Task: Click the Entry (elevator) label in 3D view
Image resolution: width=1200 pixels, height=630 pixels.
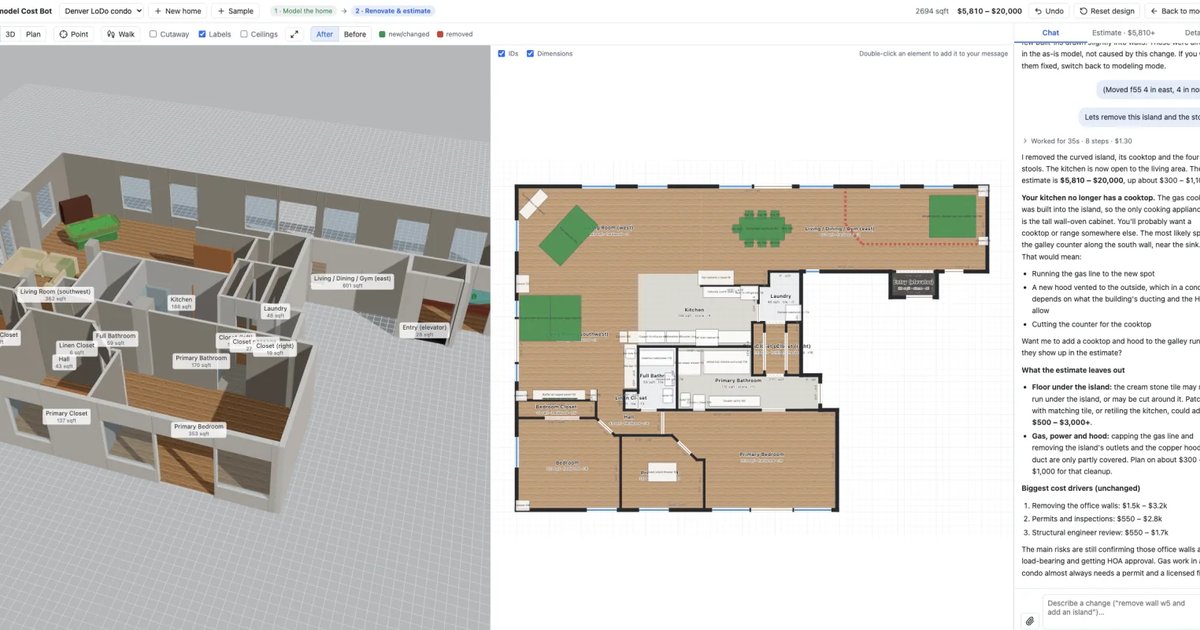Action: coord(424,330)
